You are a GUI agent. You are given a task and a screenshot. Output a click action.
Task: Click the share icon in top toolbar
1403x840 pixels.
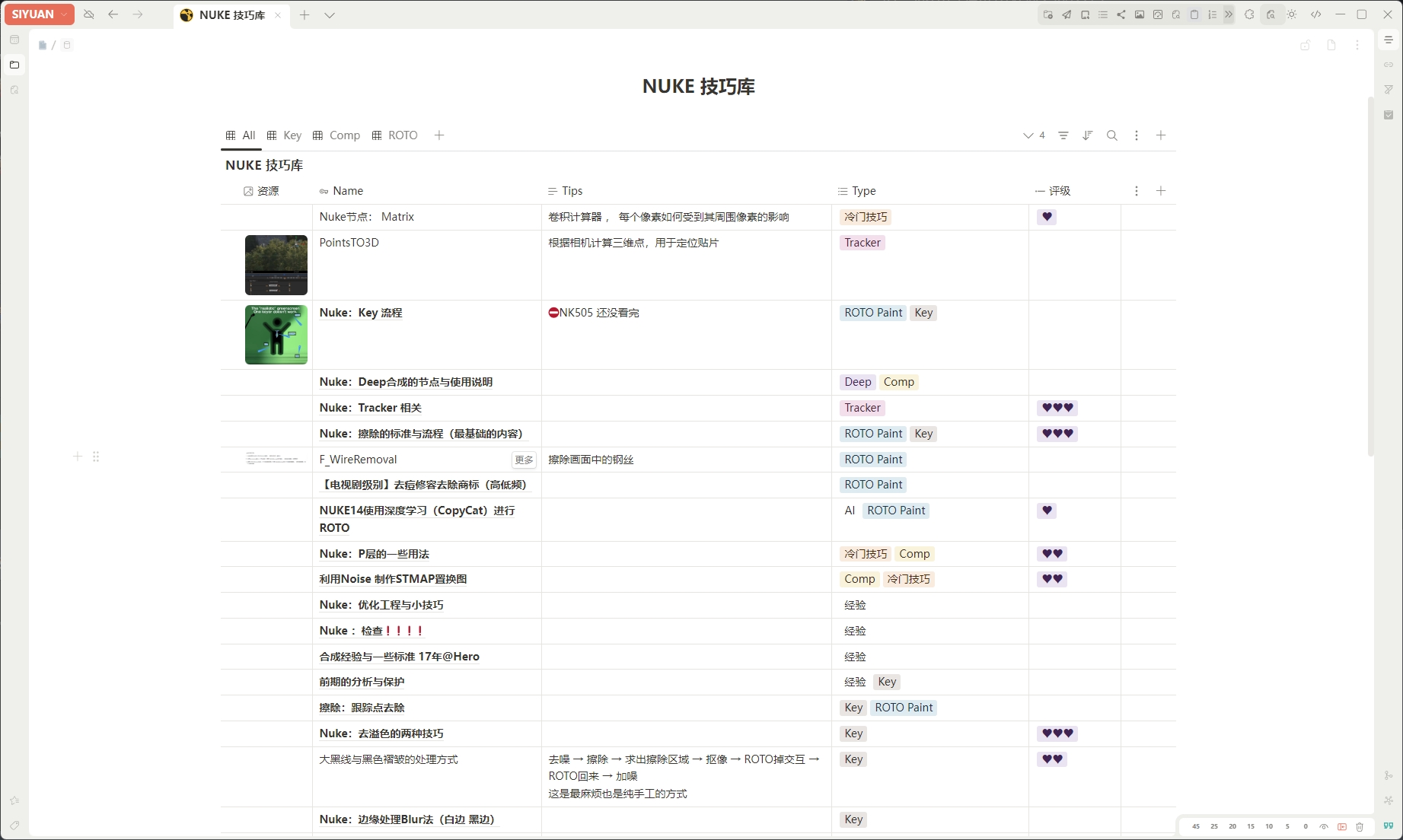[1121, 14]
